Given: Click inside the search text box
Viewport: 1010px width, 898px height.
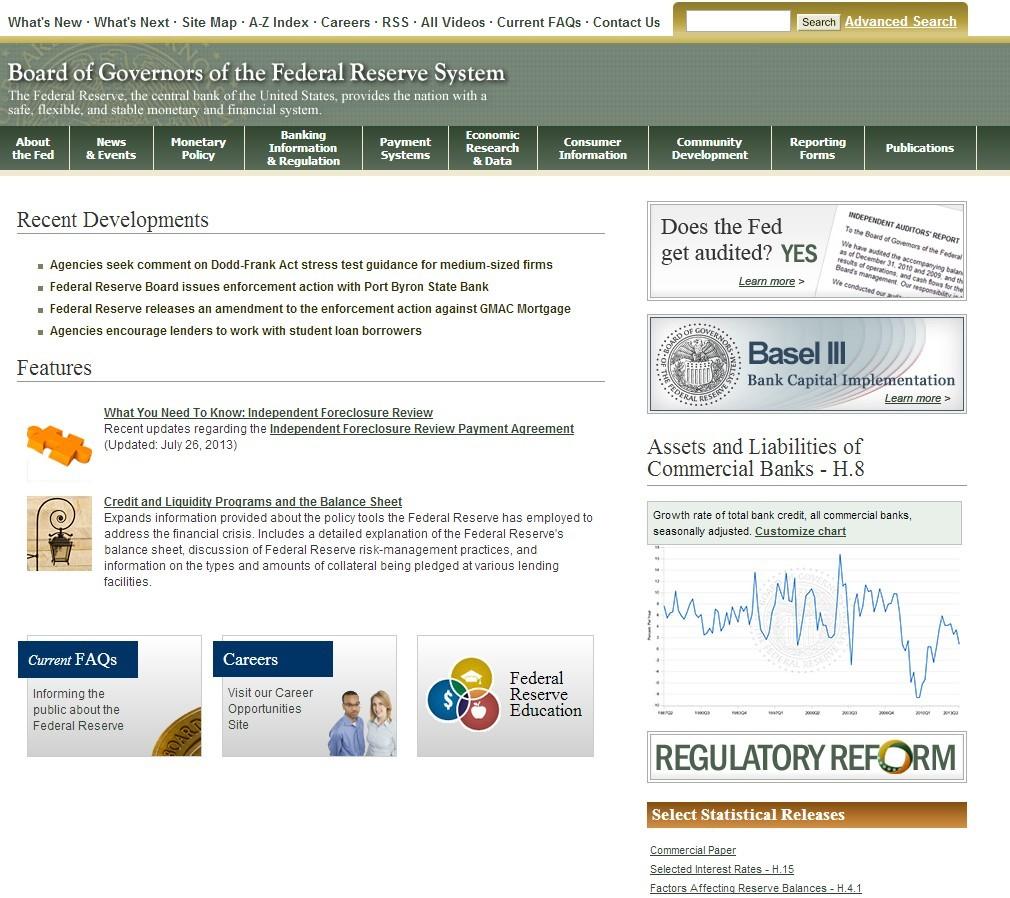Looking at the screenshot, I should click(x=737, y=19).
